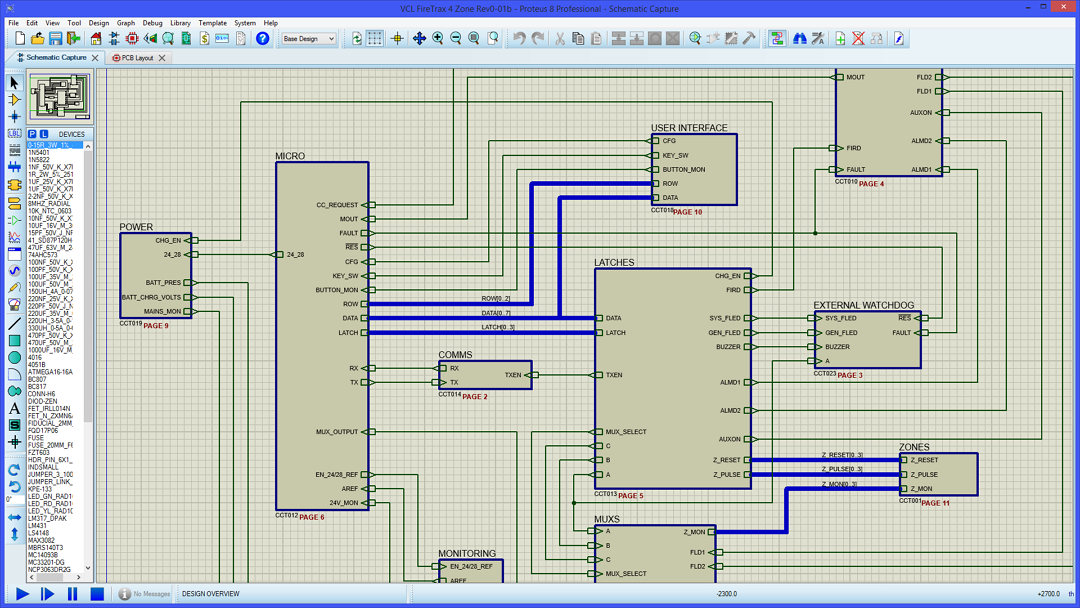The height and width of the screenshot is (608, 1080).
Task: Click the Zoom In magnifier icon
Action: tap(437, 39)
